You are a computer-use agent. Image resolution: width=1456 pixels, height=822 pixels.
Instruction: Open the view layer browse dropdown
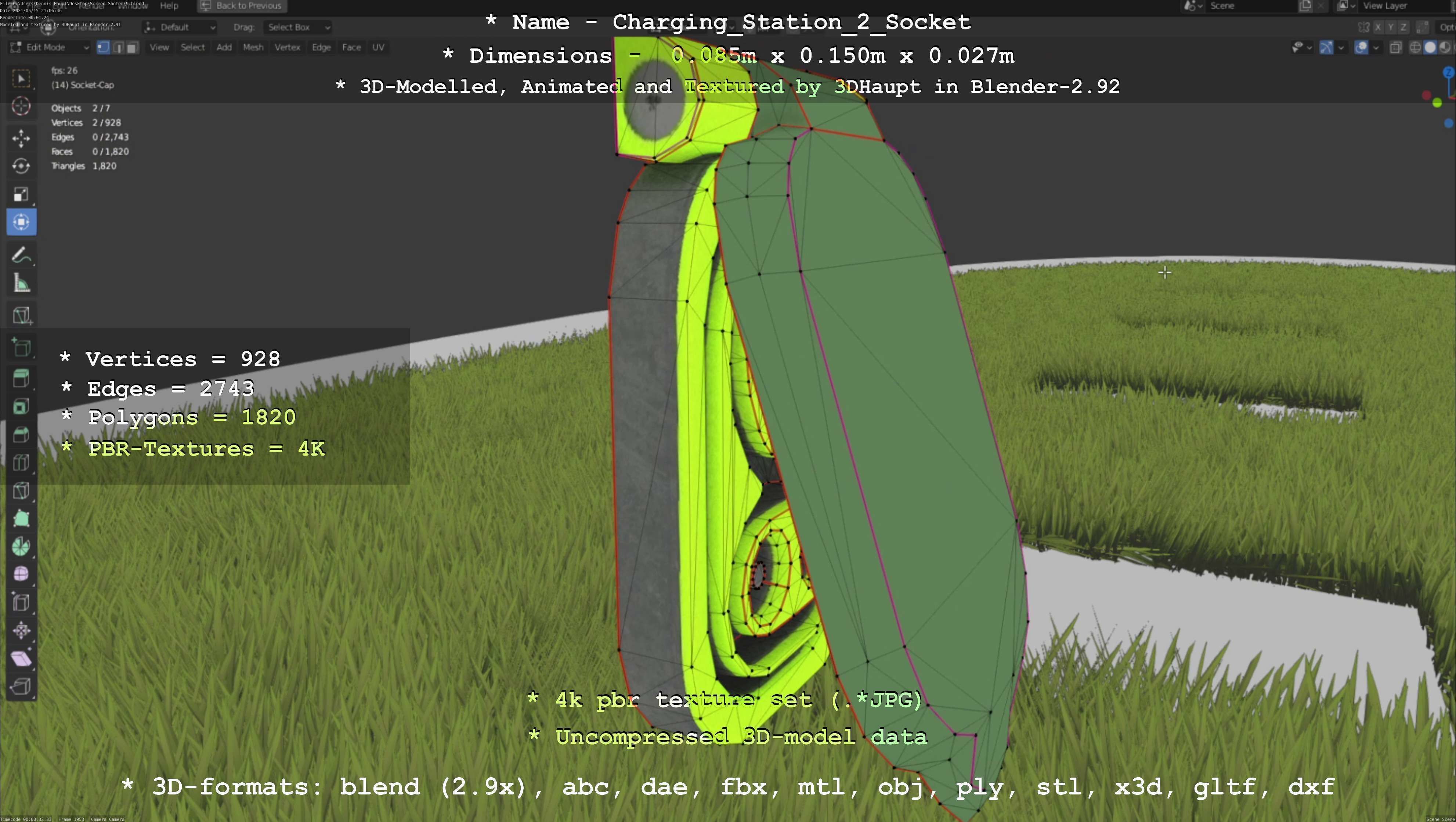(x=1346, y=6)
